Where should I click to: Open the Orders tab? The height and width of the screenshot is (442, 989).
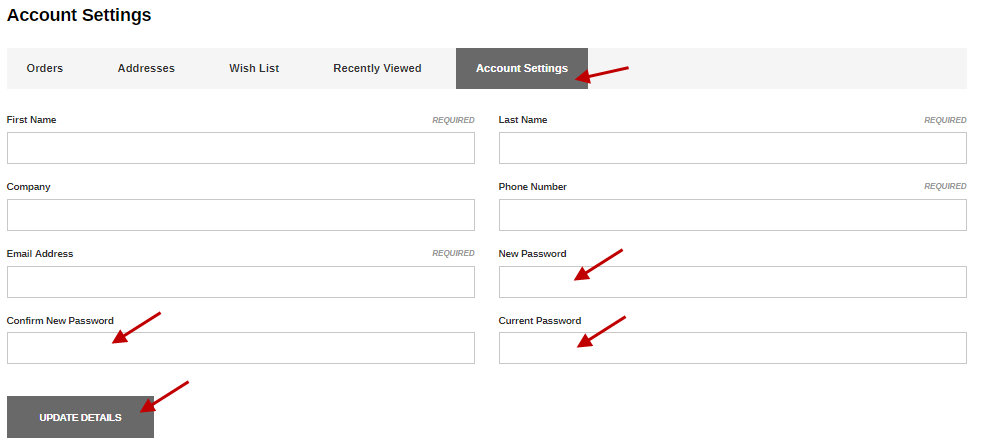point(45,68)
